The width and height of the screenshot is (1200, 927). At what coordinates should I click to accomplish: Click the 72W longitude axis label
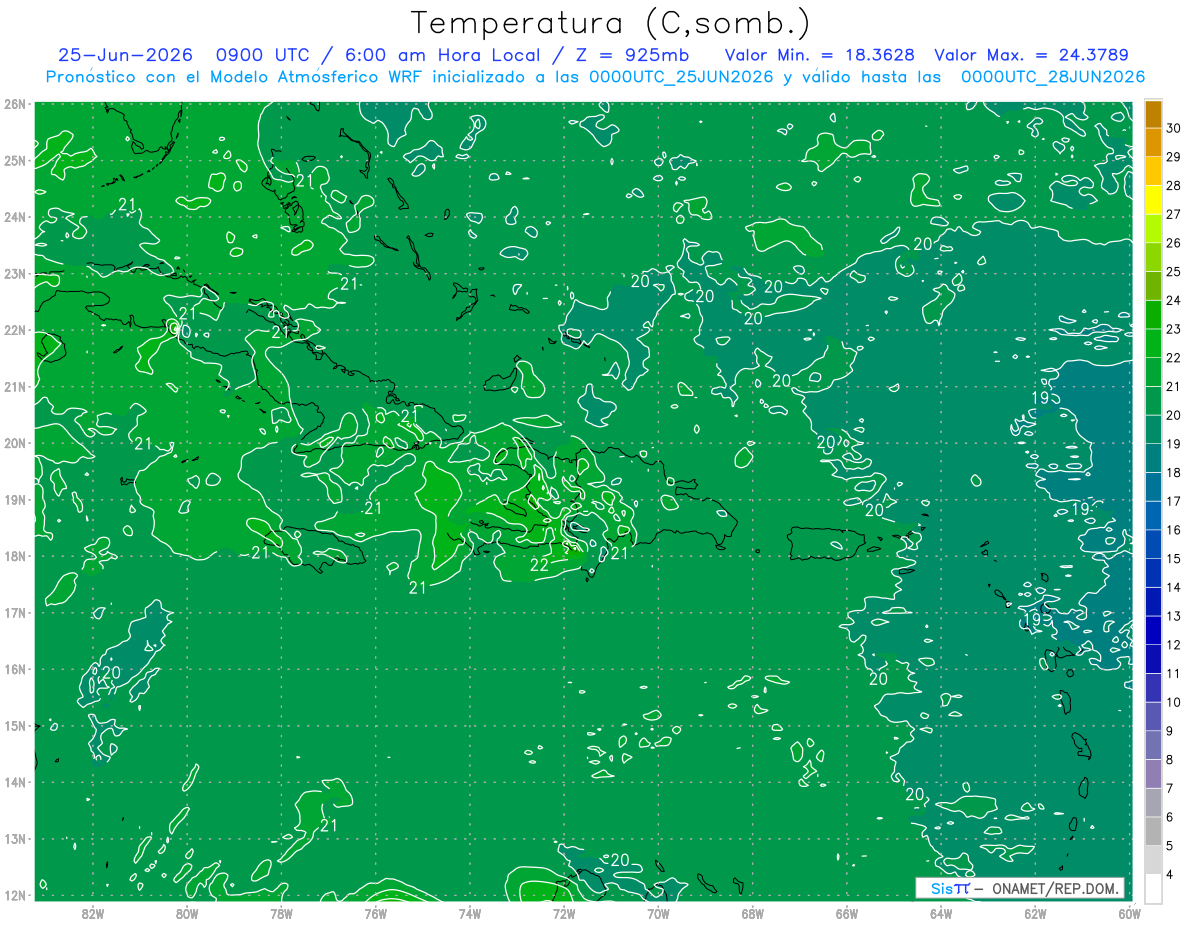[564, 913]
